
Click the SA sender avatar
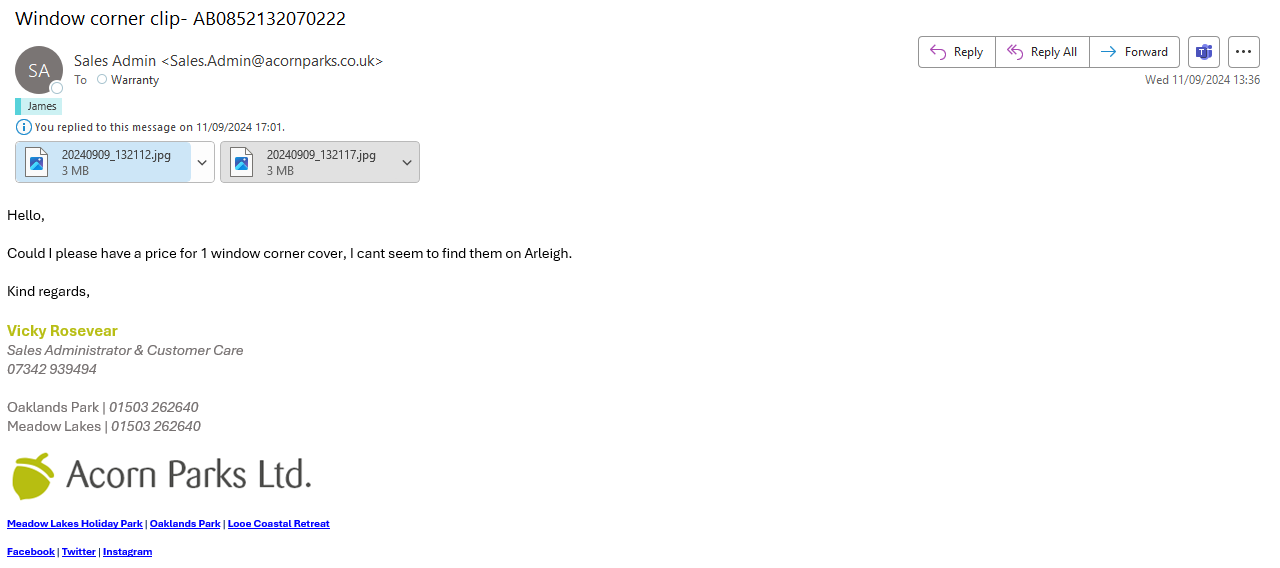(39, 70)
